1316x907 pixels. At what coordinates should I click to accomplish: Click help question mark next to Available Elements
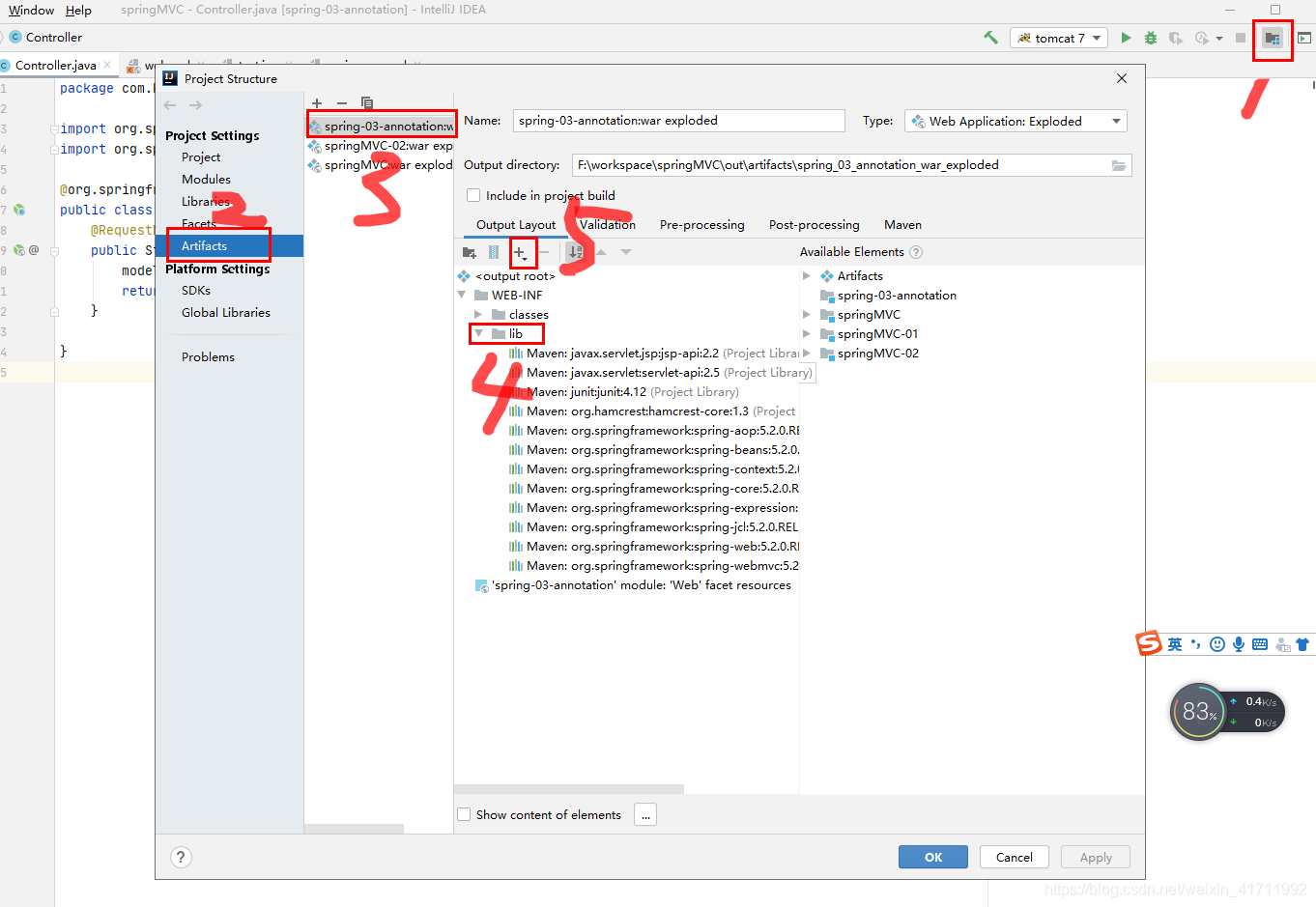(x=916, y=252)
